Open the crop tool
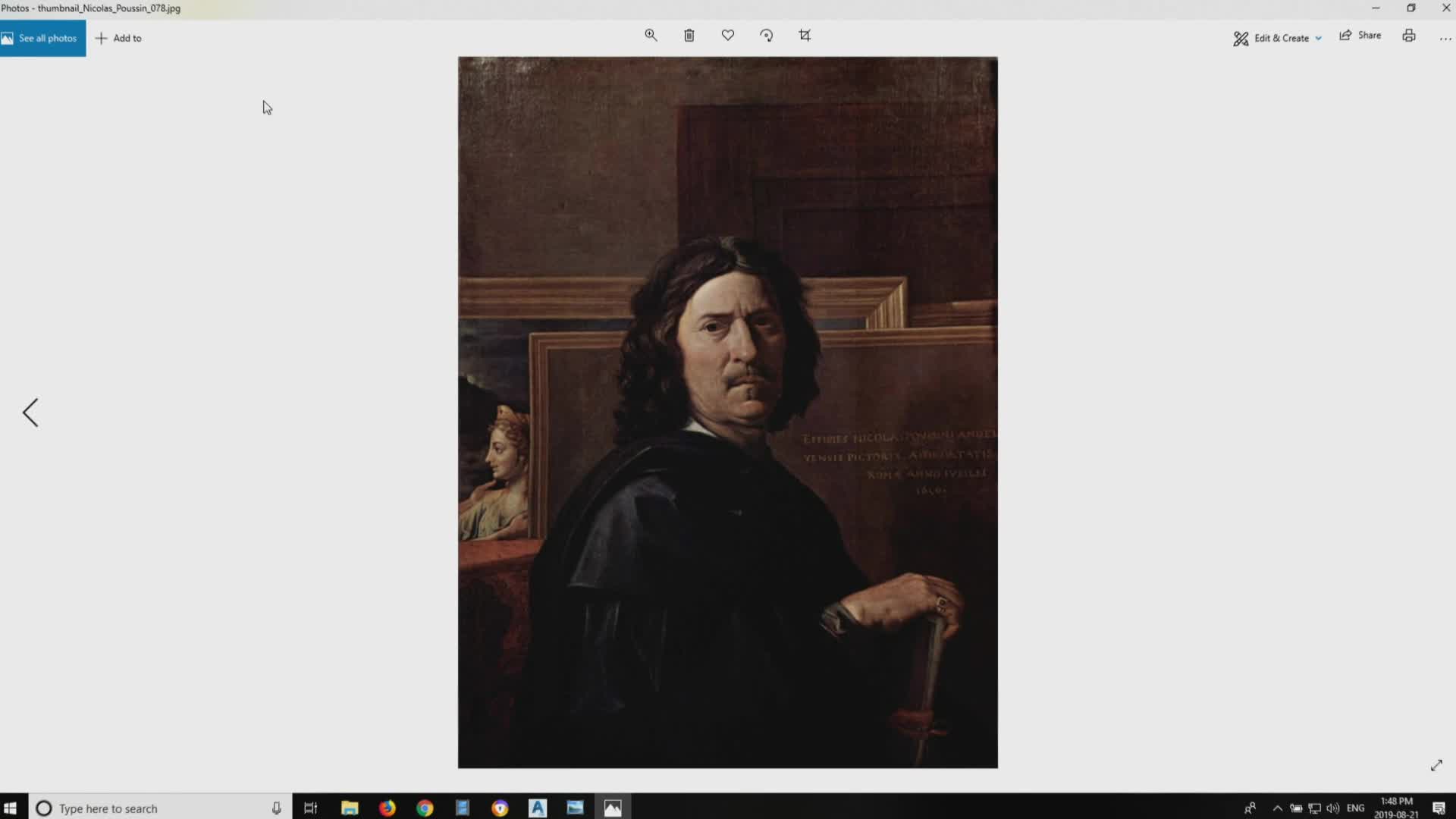1456x819 pixels. tap(805, 36)
